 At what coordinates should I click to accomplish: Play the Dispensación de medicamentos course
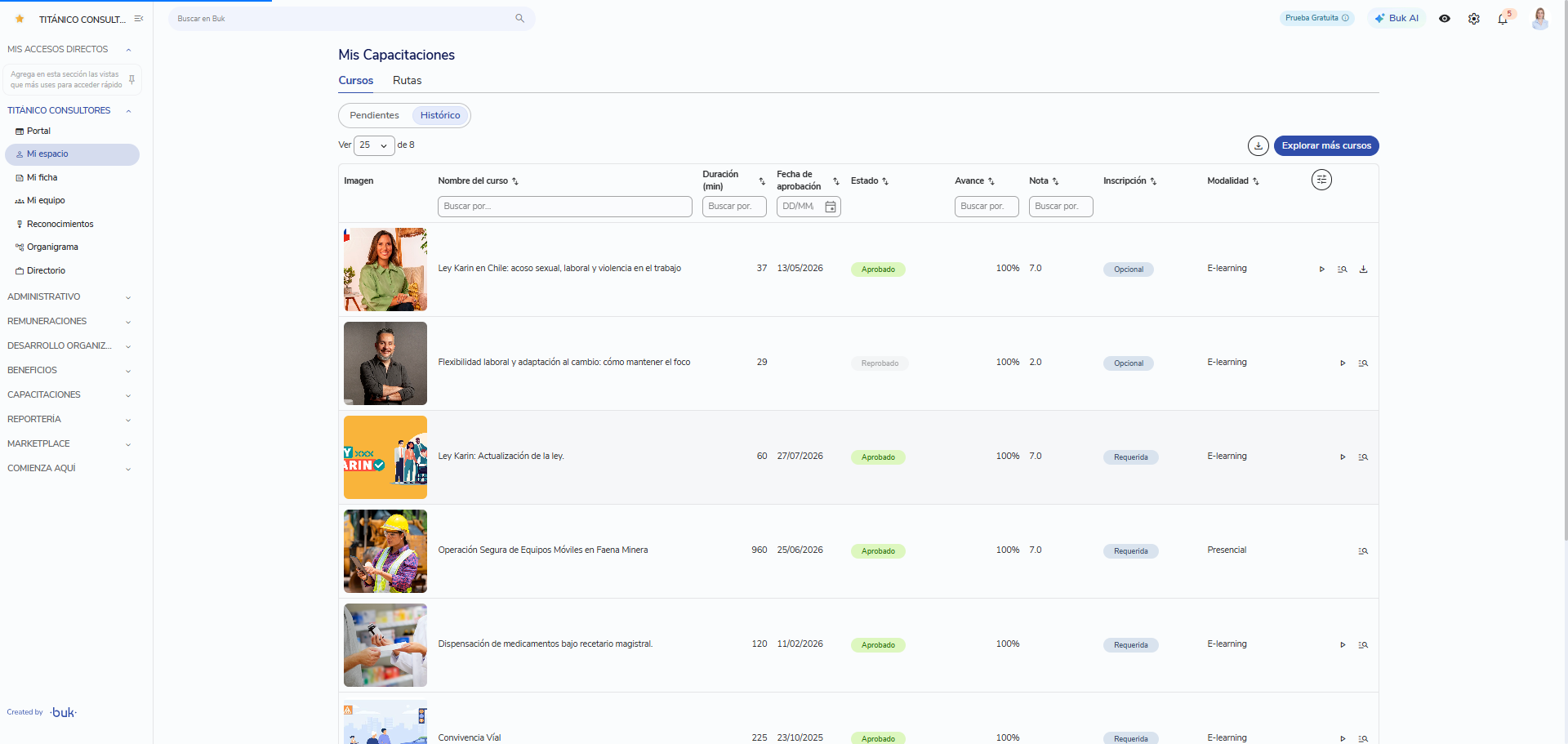pos(1343,645)
